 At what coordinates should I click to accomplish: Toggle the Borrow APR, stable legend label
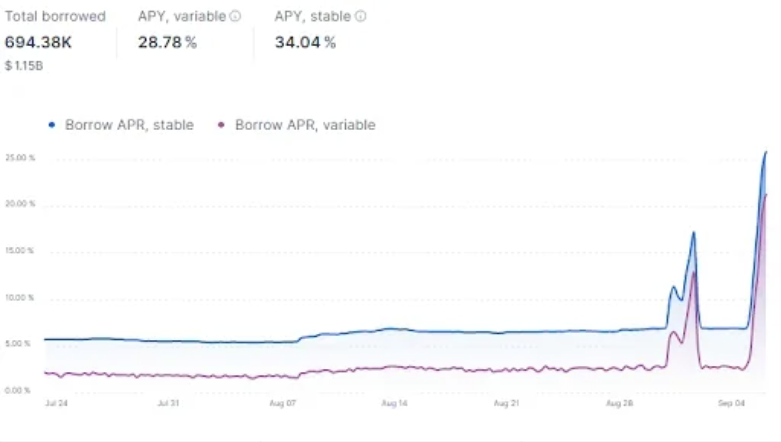pos(130,125)
